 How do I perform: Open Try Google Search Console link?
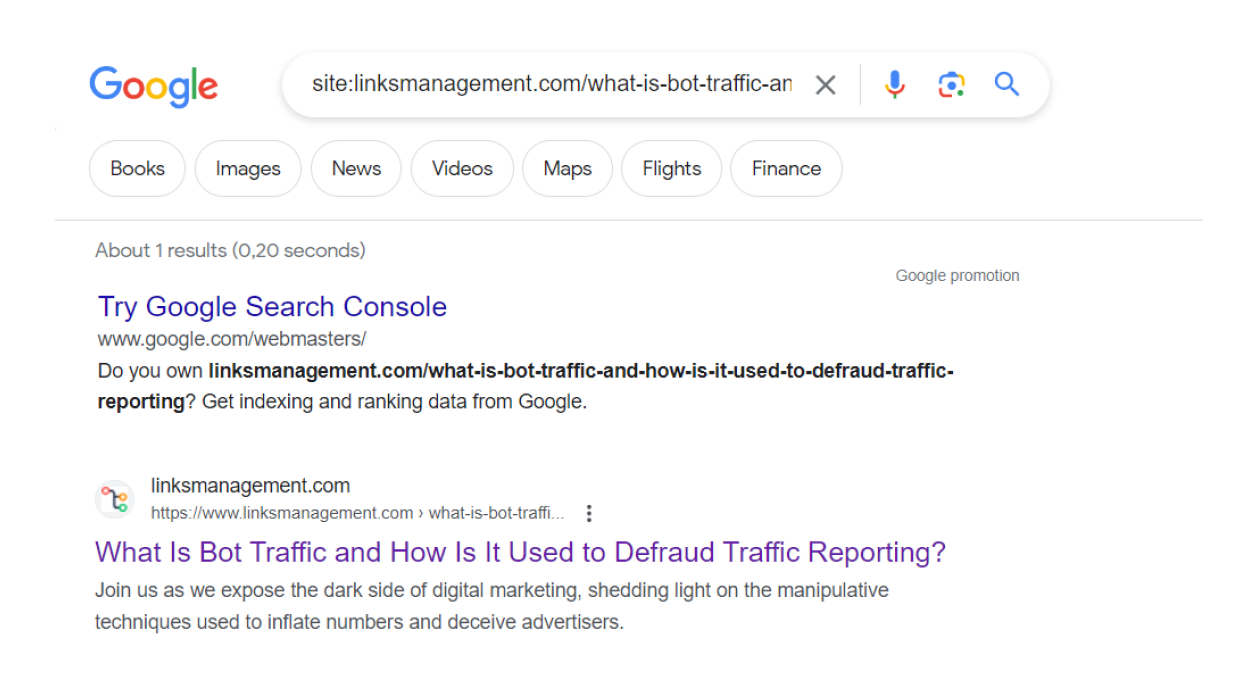point(272,307)
